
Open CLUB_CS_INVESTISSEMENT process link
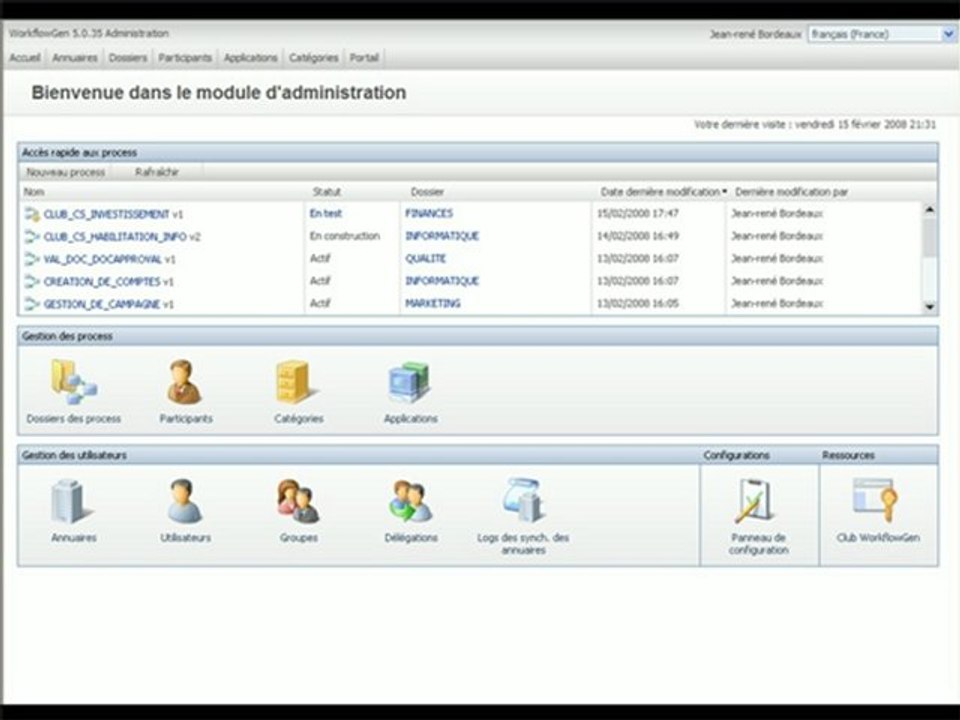coord(107,214)
